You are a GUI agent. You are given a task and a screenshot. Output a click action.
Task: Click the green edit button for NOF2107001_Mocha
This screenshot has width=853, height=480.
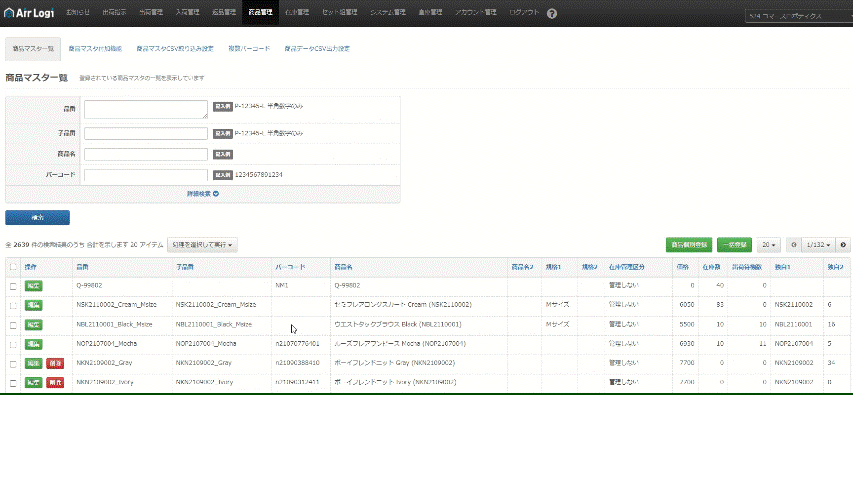(33, 343)
